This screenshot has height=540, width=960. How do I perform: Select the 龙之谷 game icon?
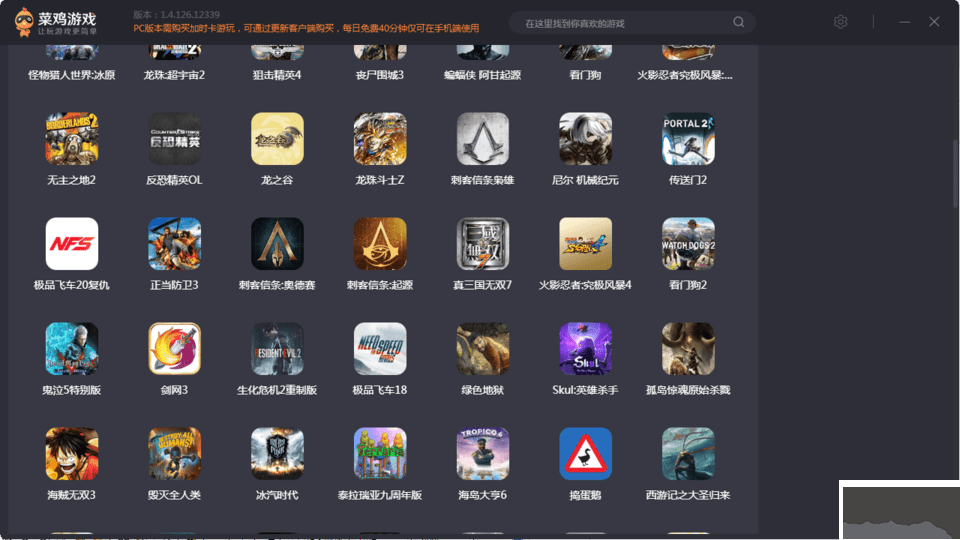point(277,138)
